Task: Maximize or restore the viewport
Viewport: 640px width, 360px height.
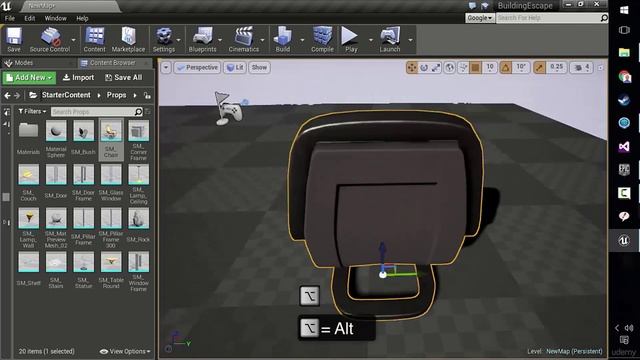Action: click(x=600, y=68)
